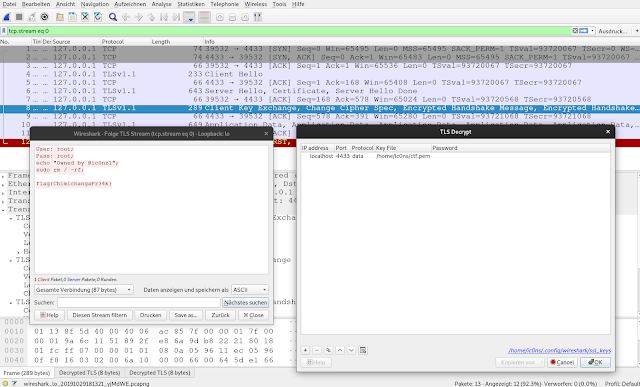This screenshot has height=387, width=640.
Task: Toggle auto-scroll during live capture icon
Action: 189,17
